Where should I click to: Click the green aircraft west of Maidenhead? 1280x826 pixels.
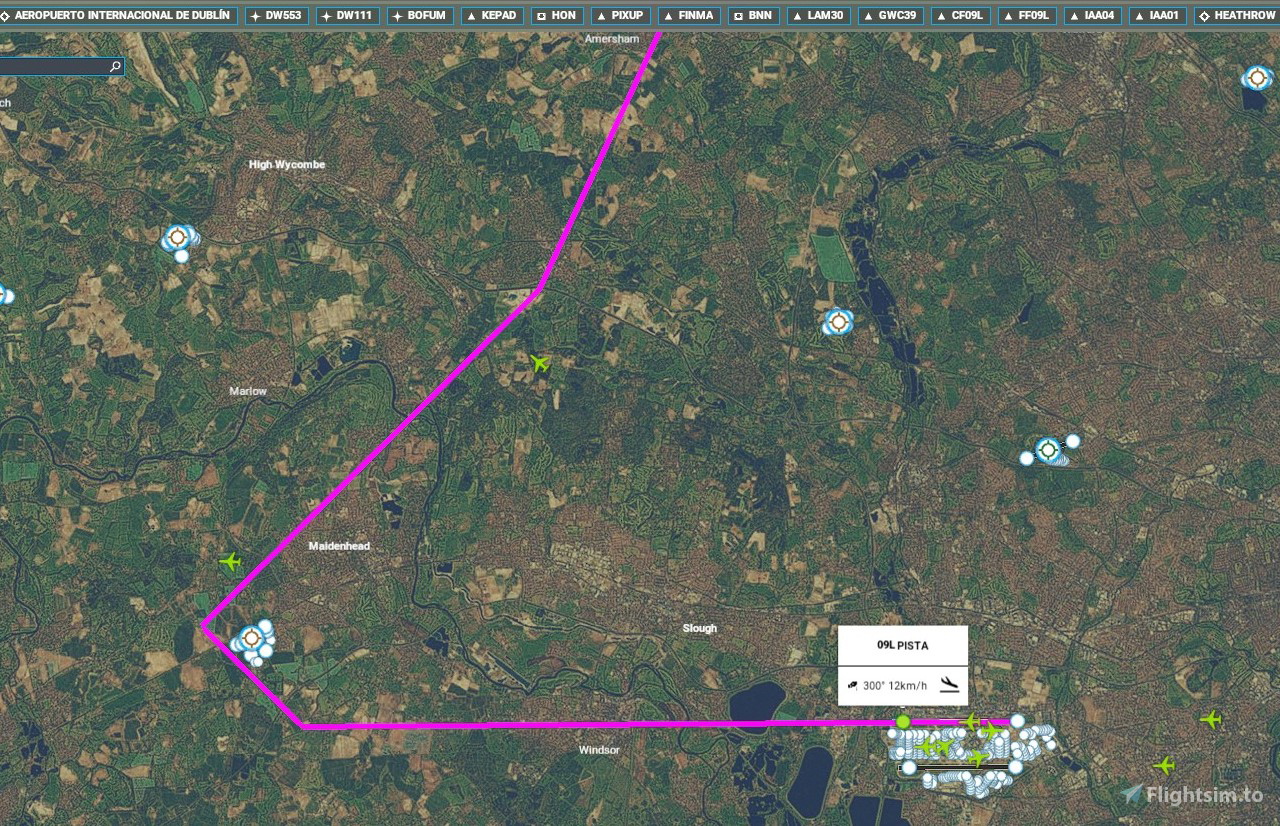pos(231,562)
